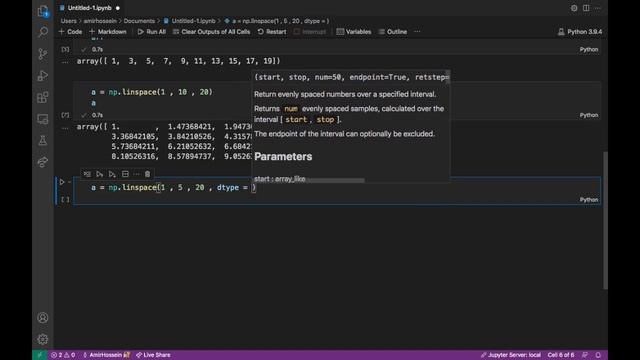640x360 pixels.
Task: Change Python language mode of active cell
Action: coord(589,200)
